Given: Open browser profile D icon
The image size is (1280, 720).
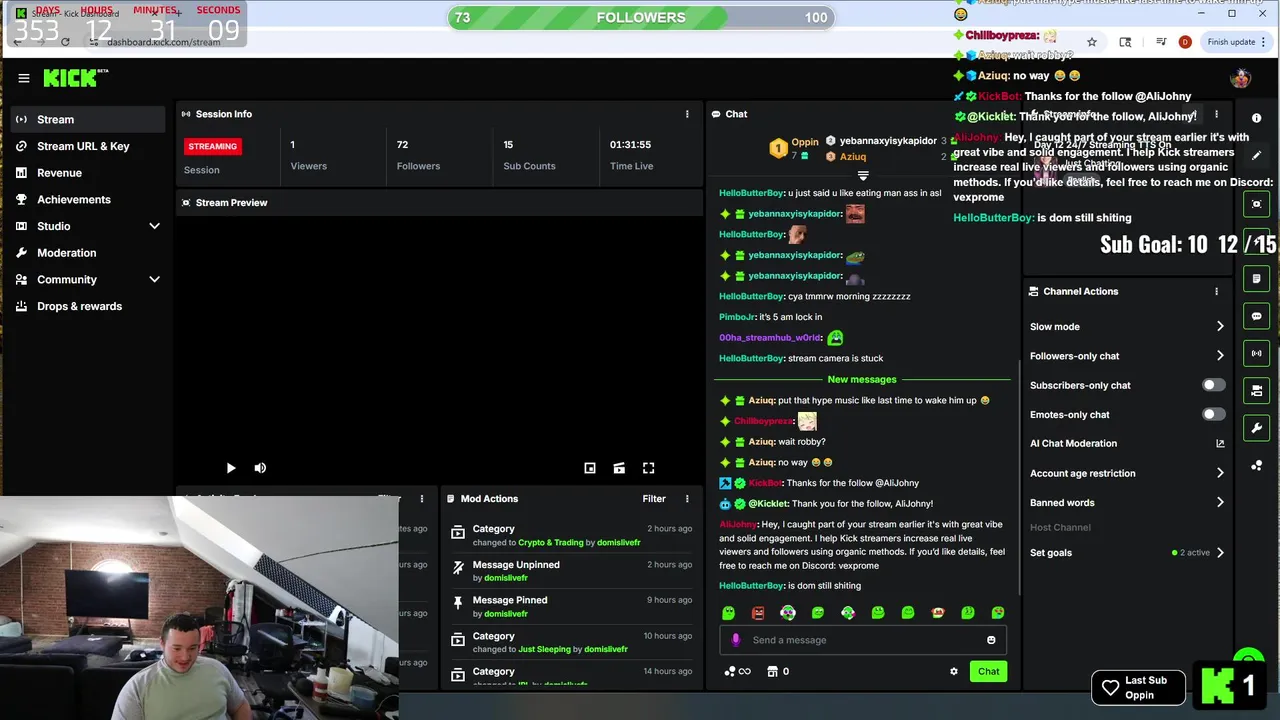Looking at the screenshot, I should coord(1185,42).
